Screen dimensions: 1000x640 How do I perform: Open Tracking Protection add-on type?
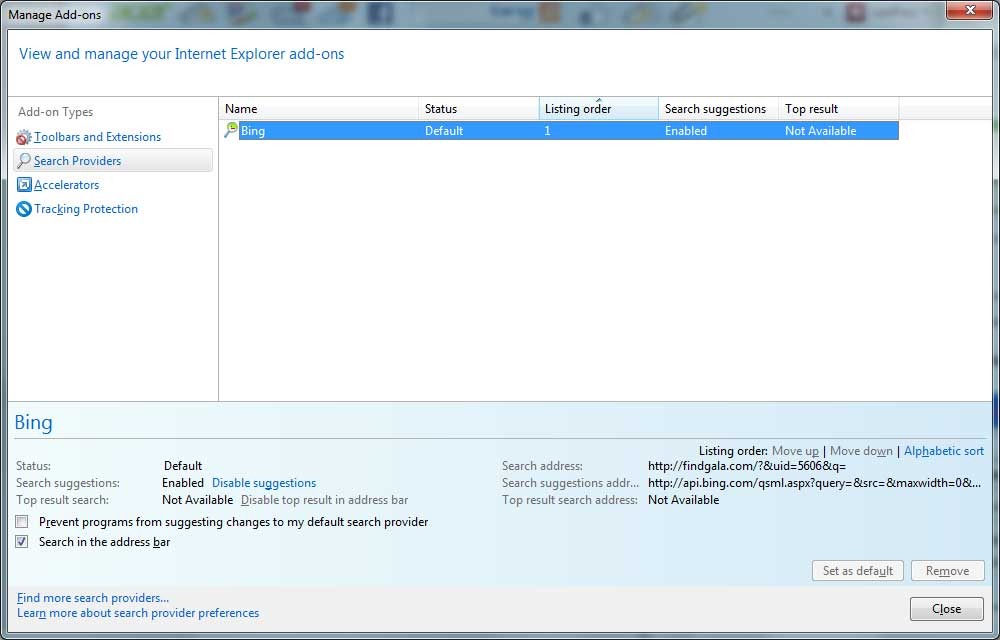85,209
